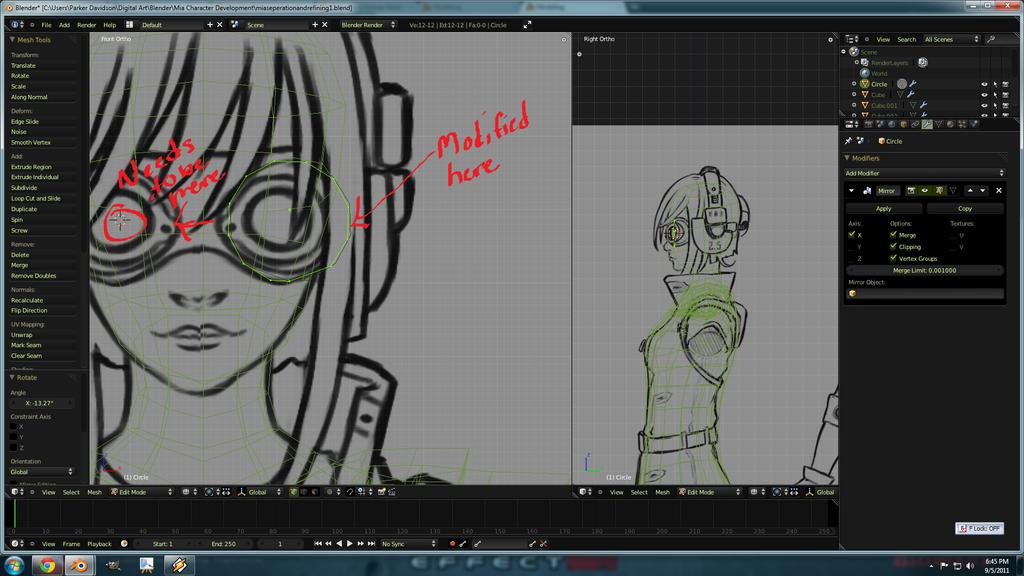Toggle the Merge option checkbox
The height and width of the screenshot is (576, 1024).
coord(893,234)
